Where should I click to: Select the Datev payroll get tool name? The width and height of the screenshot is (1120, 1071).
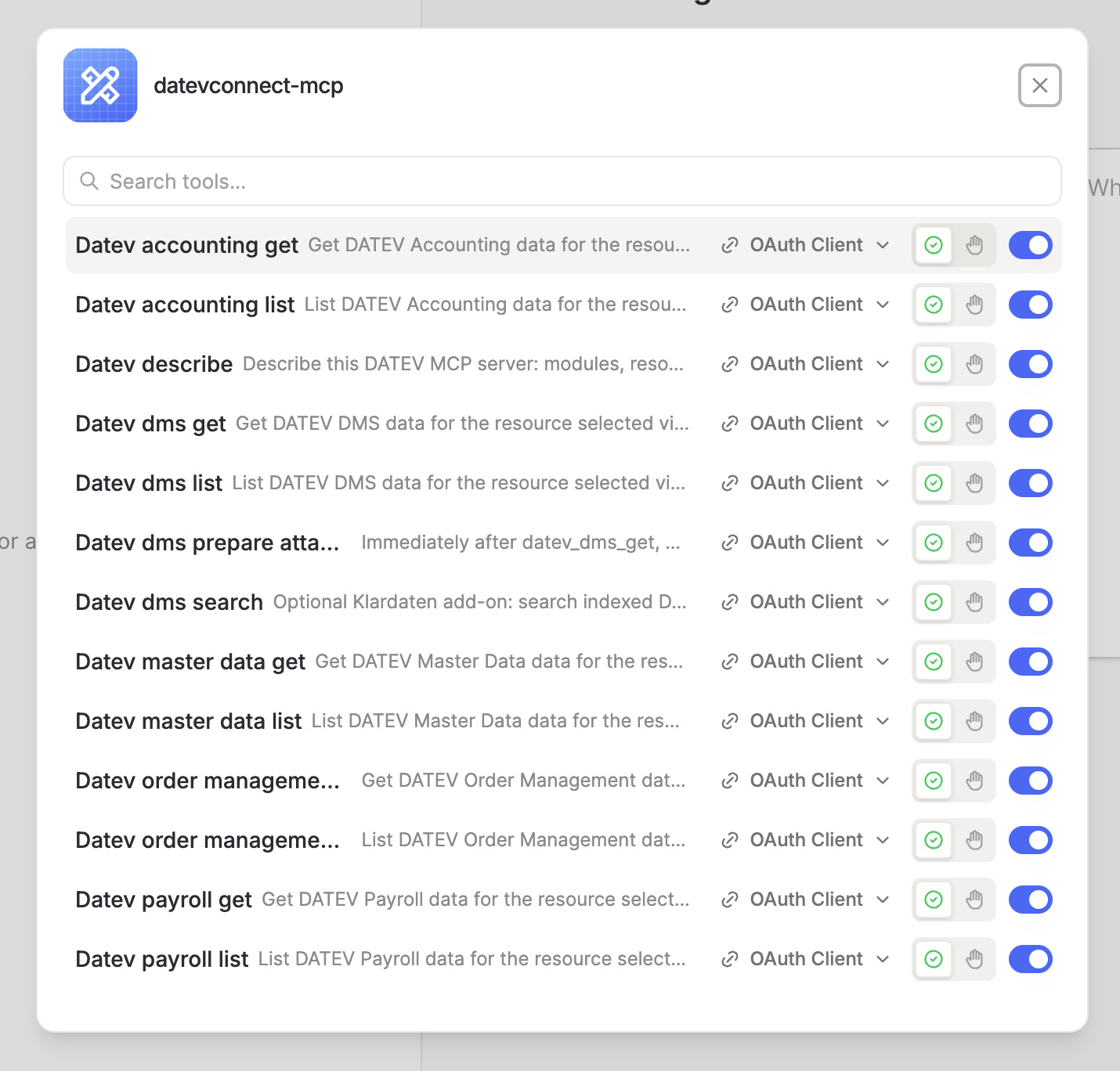coord(164,900)
